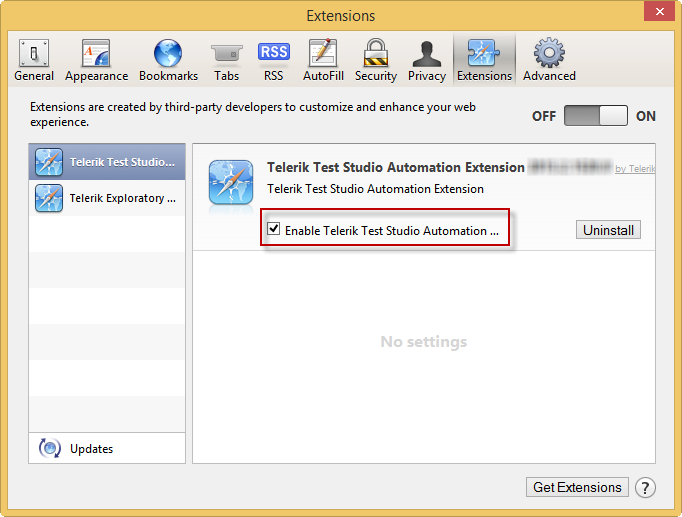Uncheck Enable Telerik Test Studio Automation checkbox
The height and width of the screenshot is (517, 682).
click(x=274, y=230)
